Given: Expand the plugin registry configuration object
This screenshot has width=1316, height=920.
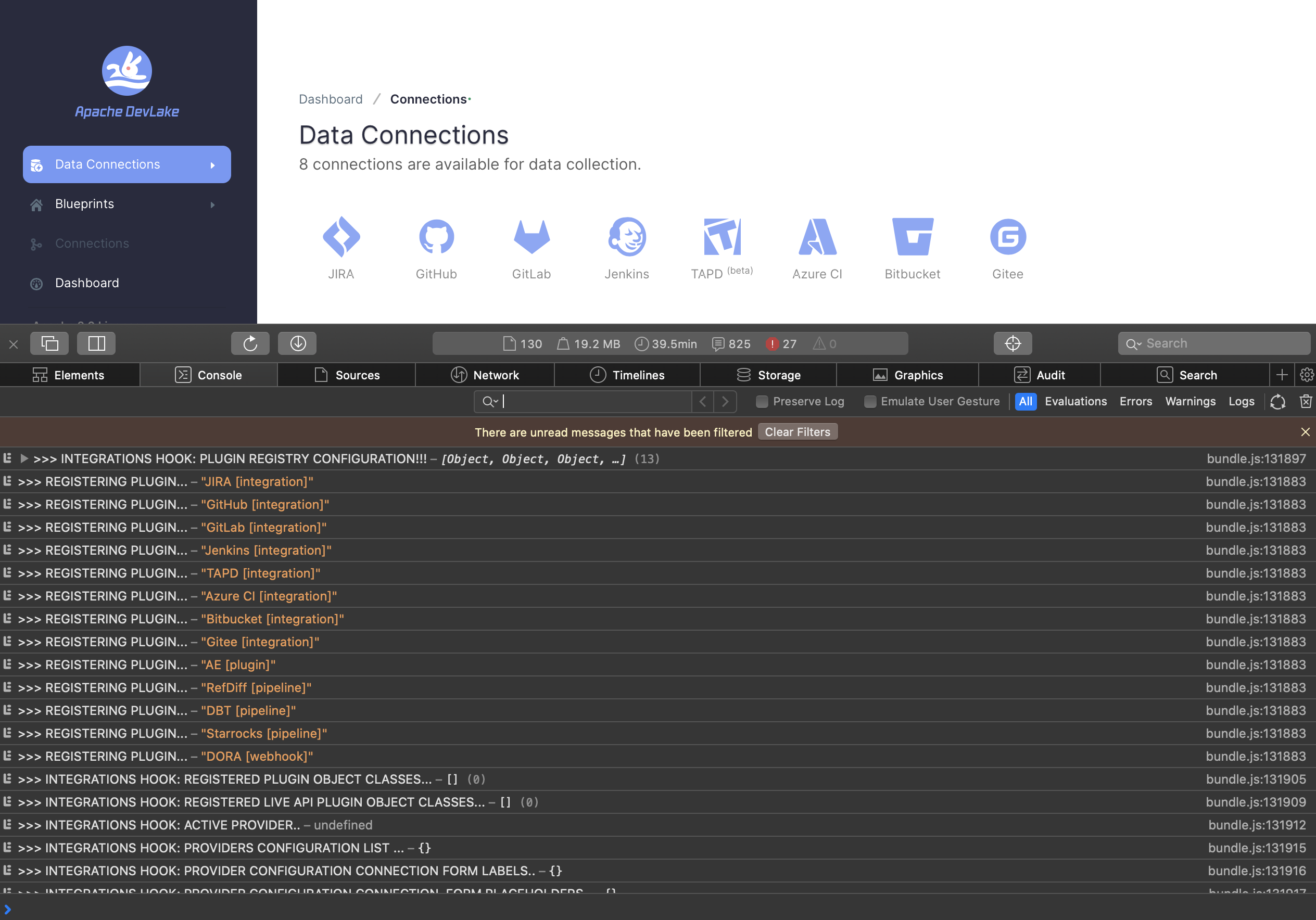Looking at the screenshot, I should 24,458.
